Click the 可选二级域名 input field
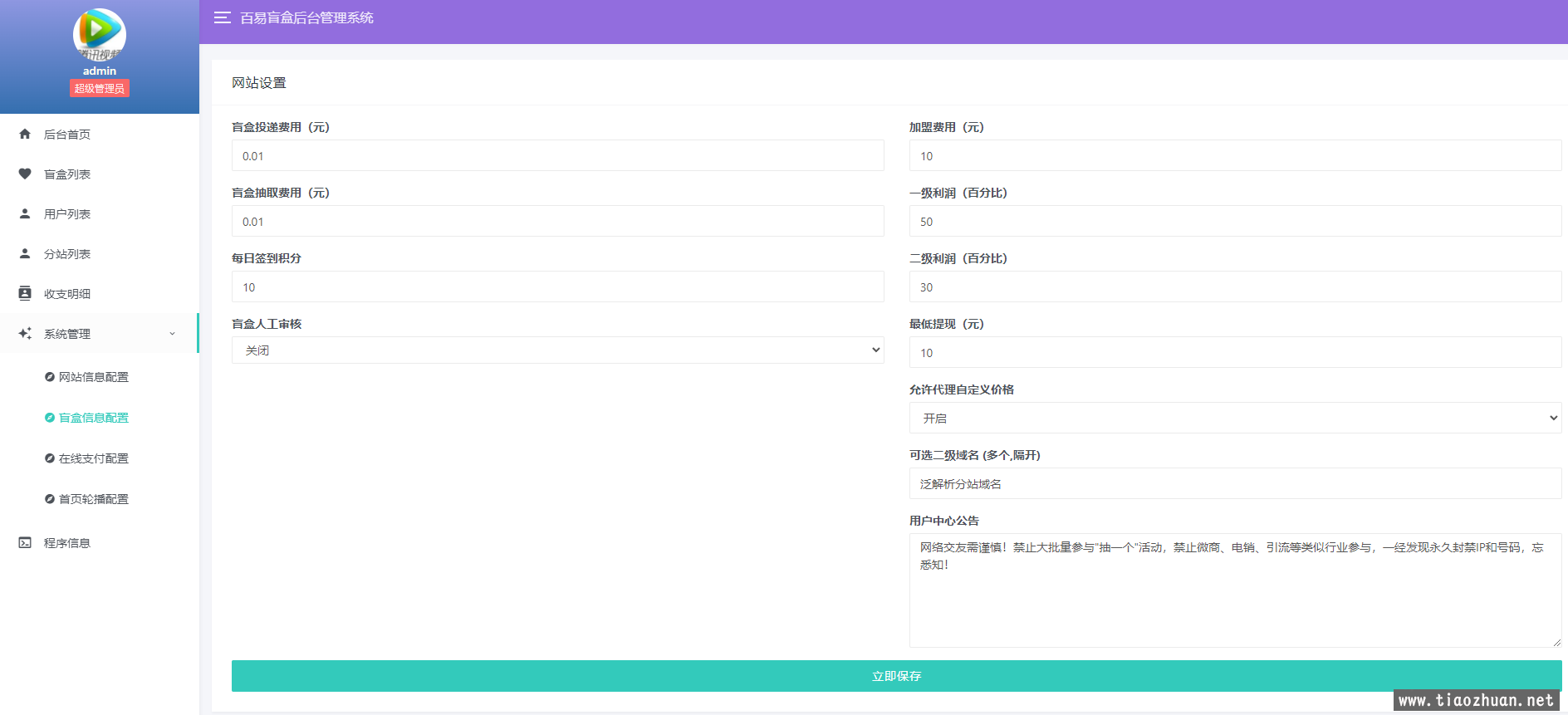The width and height of the screenshot is (1568, 715). pyautogui.click(x=1236, y=483)
